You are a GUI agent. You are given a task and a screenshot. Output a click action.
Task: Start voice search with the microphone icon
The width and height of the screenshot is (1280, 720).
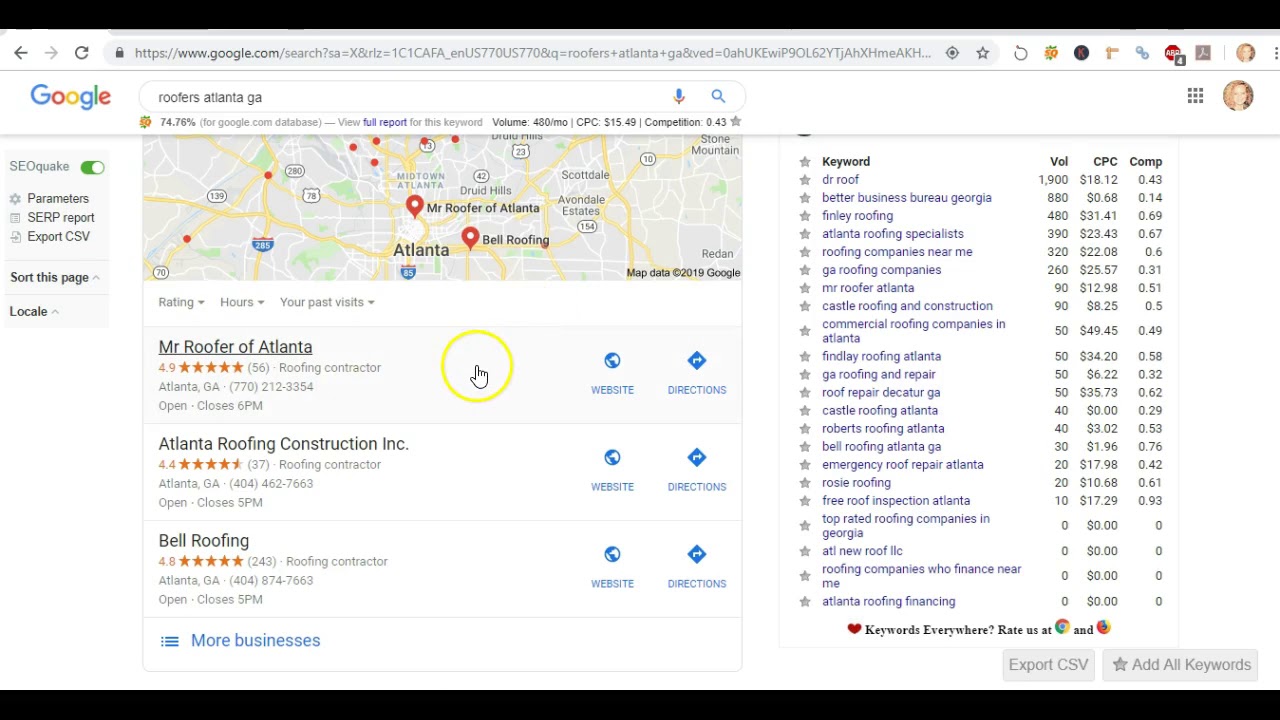(679, 96)
